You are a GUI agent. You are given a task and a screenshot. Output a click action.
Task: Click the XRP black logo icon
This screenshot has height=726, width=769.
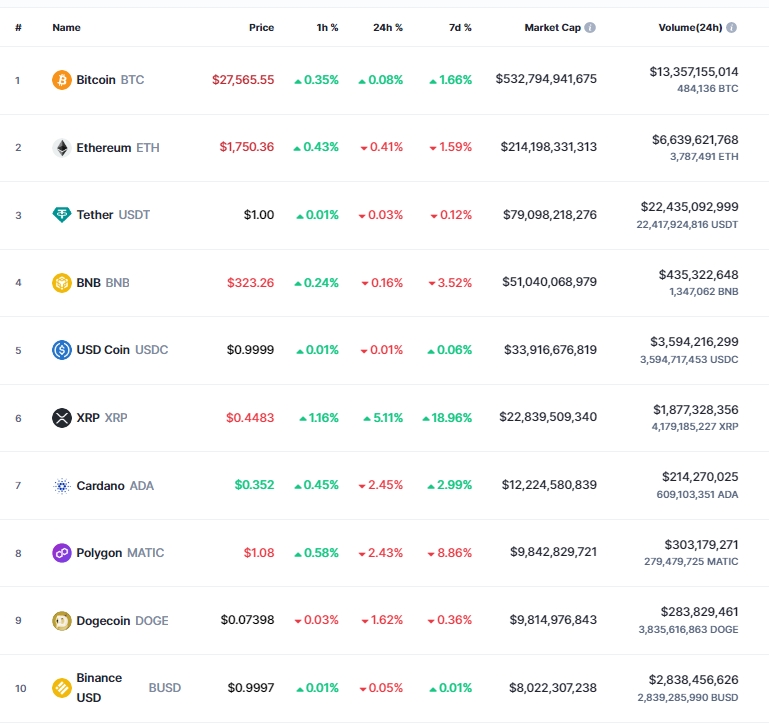[x=62, y=418]
